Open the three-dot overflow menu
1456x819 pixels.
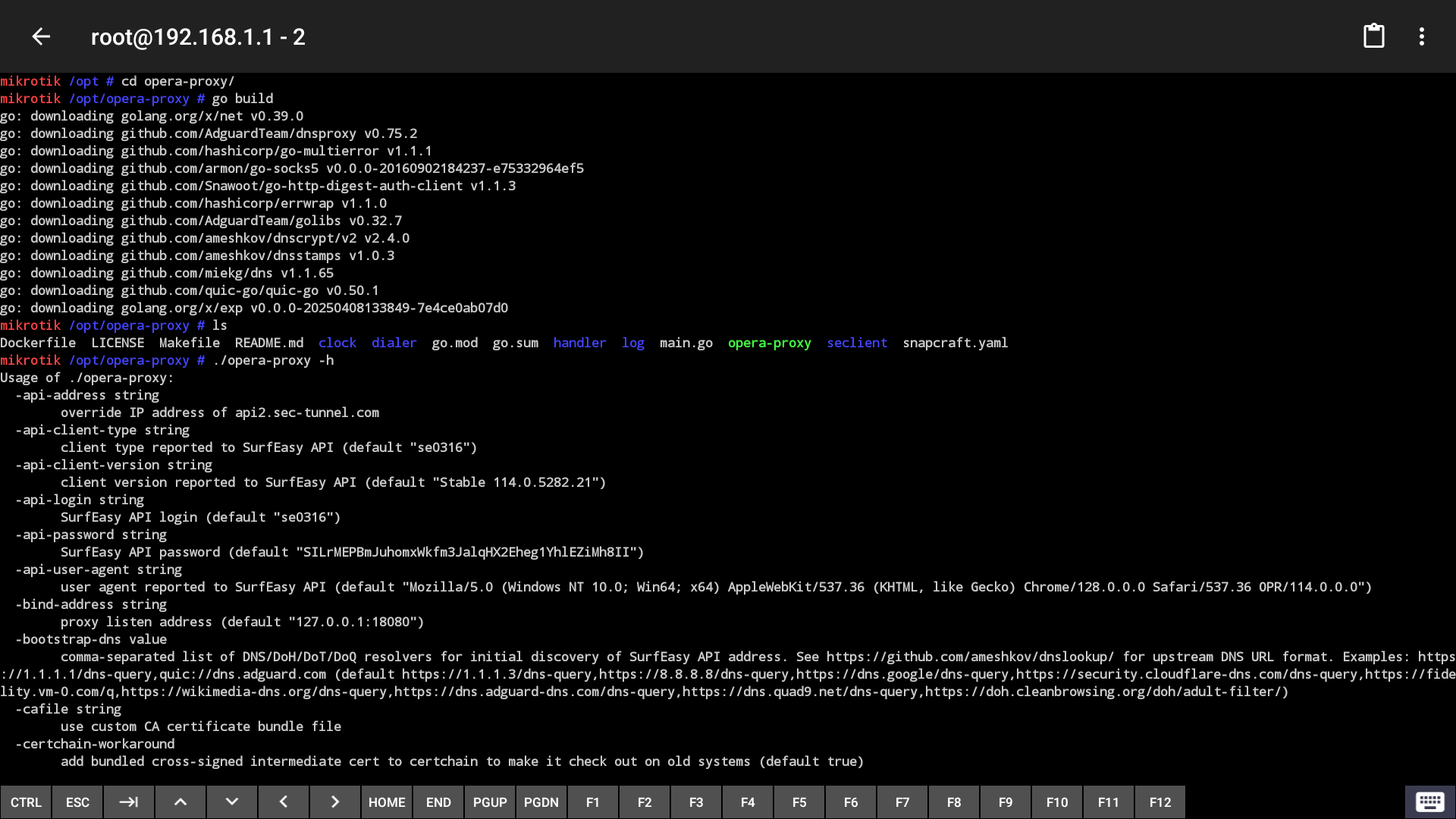click(x=1421, y=36)
